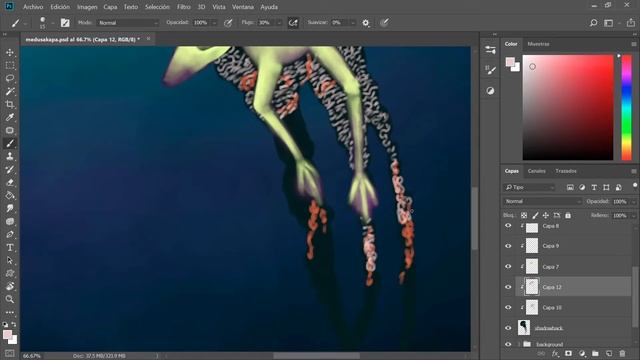The width and height of the screenshot is (640, 360).
Task: Open the Share icon
Action: point(631,23)
